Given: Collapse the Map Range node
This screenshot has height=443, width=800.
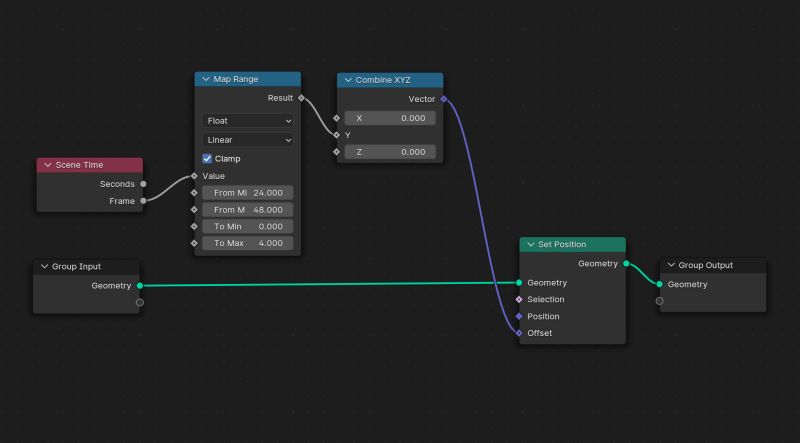Looking at the screenshot, I should pyautogui.click(x=206, y=79).
